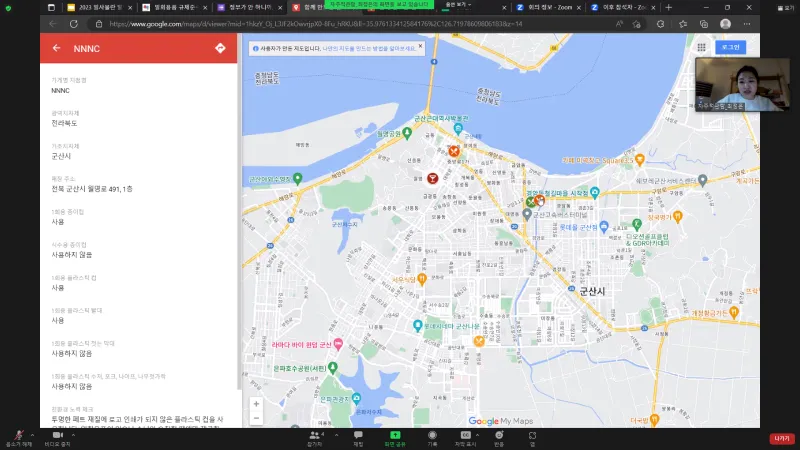Click the store name value 'NNNC'

(60, 90)
